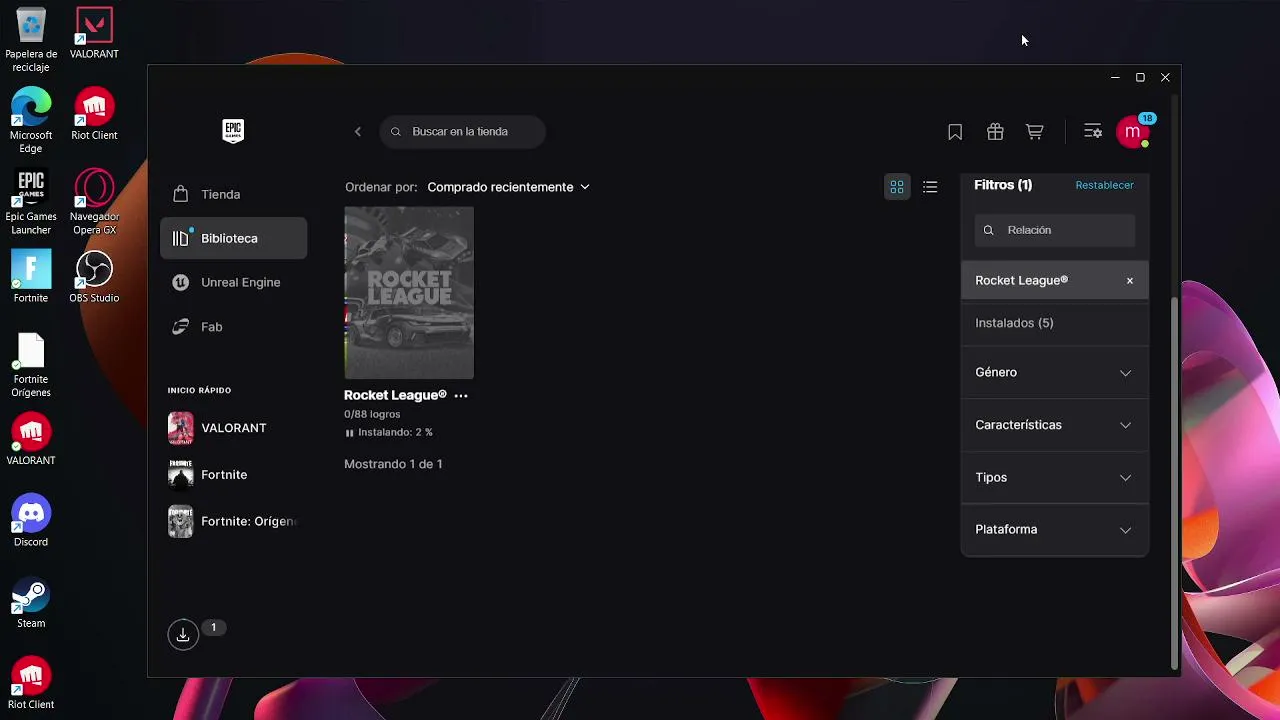1280x720 pixels.
Task: Select the Discord desktop icon
Action: coord(31,521)
